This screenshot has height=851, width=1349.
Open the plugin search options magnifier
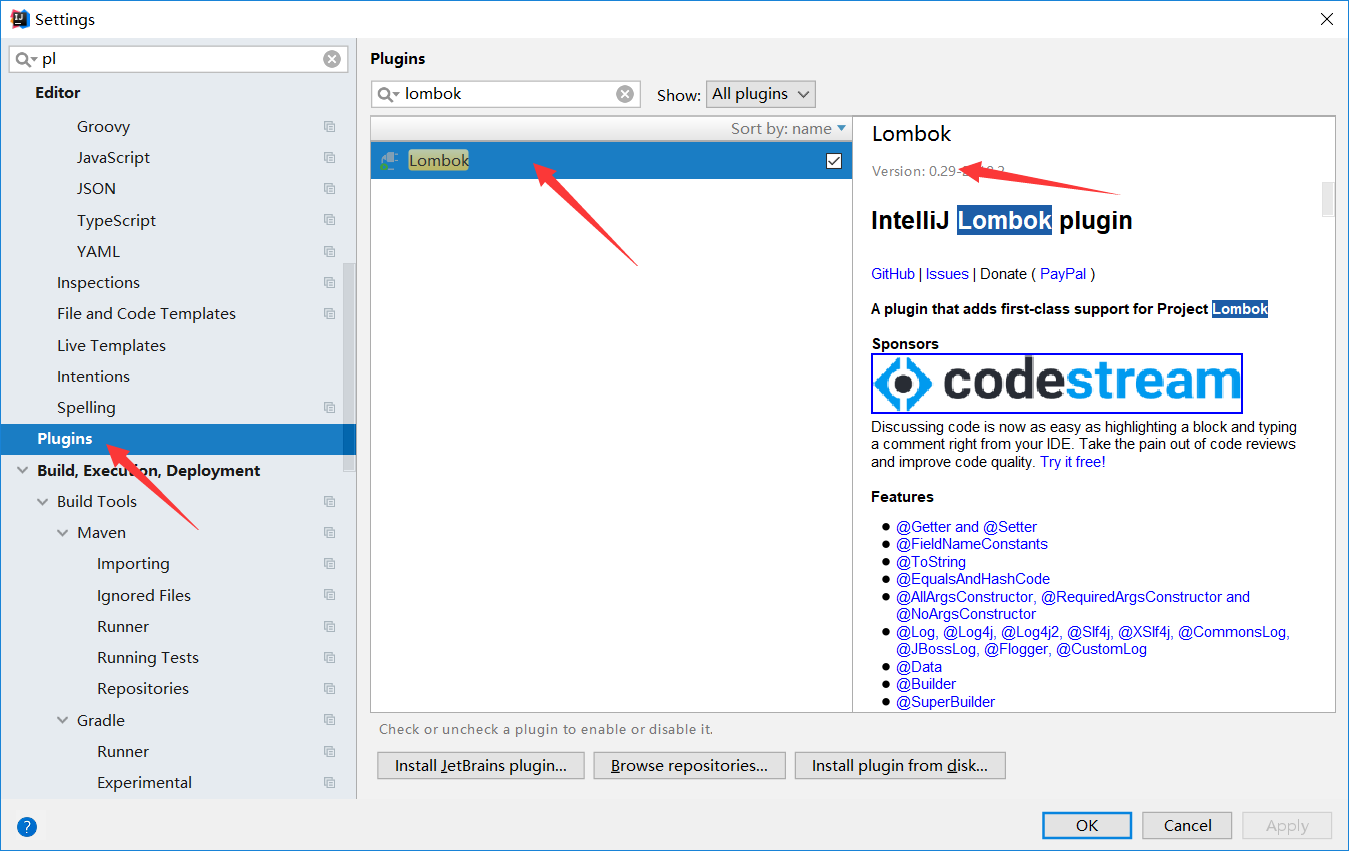388,94
